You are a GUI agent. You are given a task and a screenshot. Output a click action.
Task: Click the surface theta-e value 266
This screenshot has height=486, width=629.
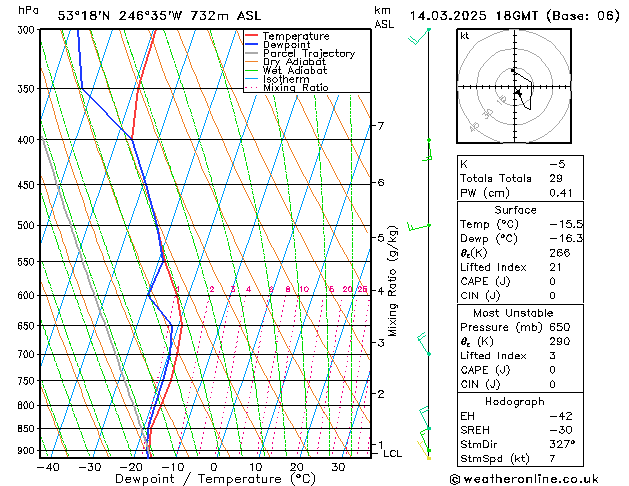pyautogui.click(x=560, y=253)
